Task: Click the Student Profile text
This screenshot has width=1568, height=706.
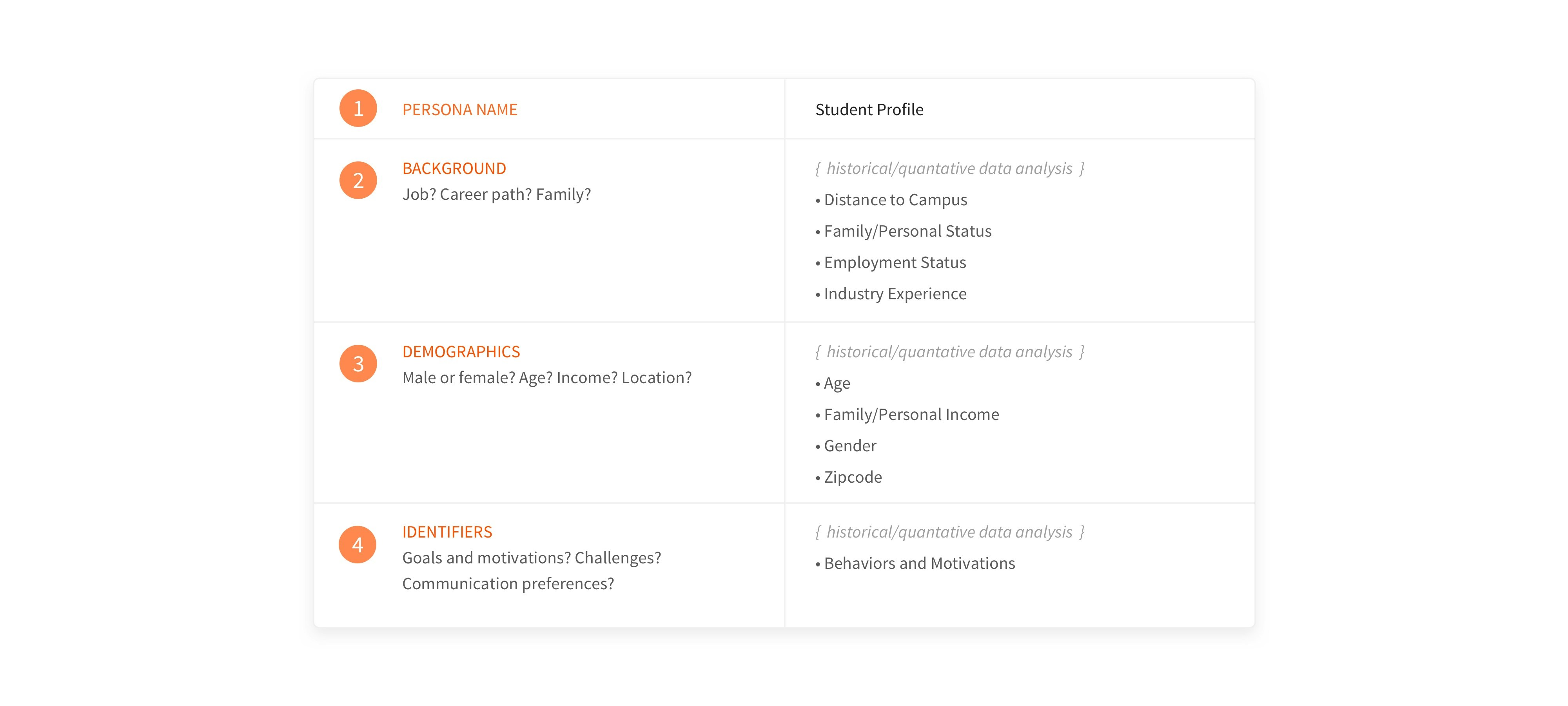Action: (869, 110)
